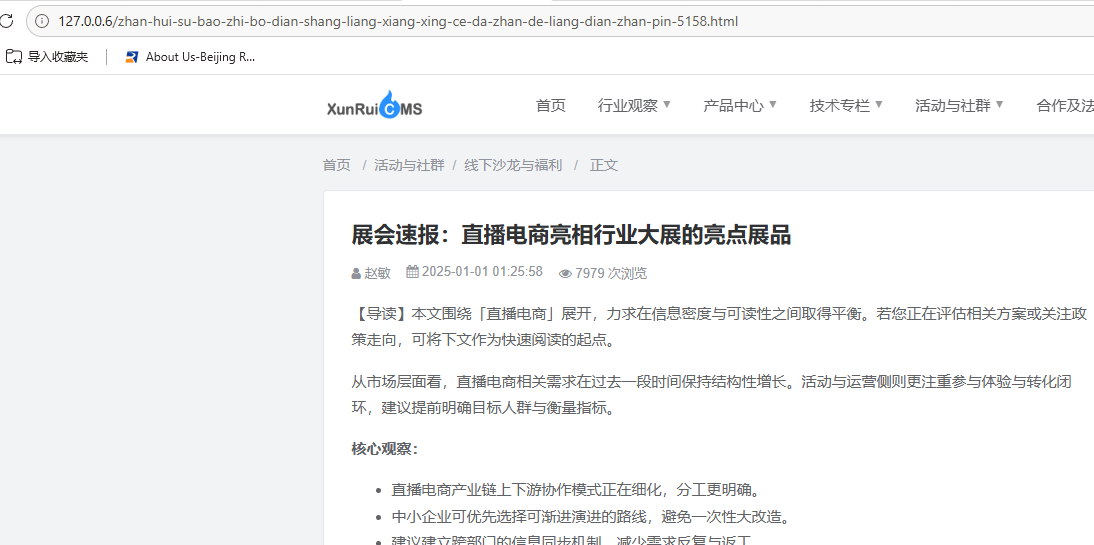
Task: Click the XunRuiCMS logo
Action: tap(375, 106)
